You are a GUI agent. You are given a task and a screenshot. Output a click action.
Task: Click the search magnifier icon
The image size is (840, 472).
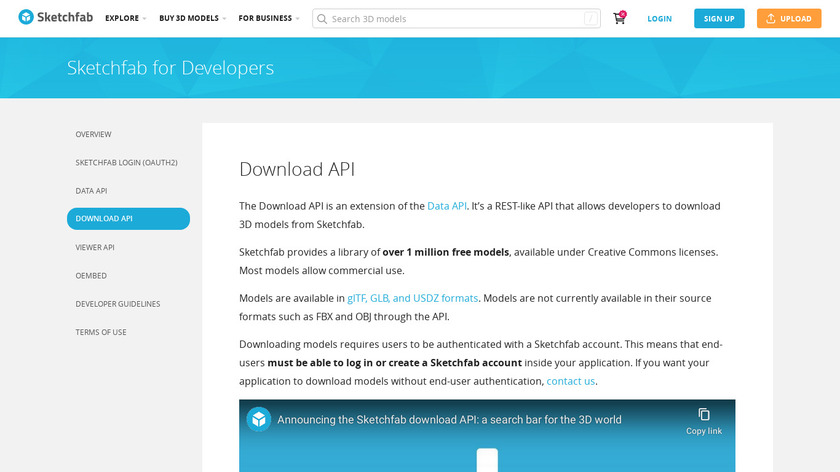click(x=322, y=19)
